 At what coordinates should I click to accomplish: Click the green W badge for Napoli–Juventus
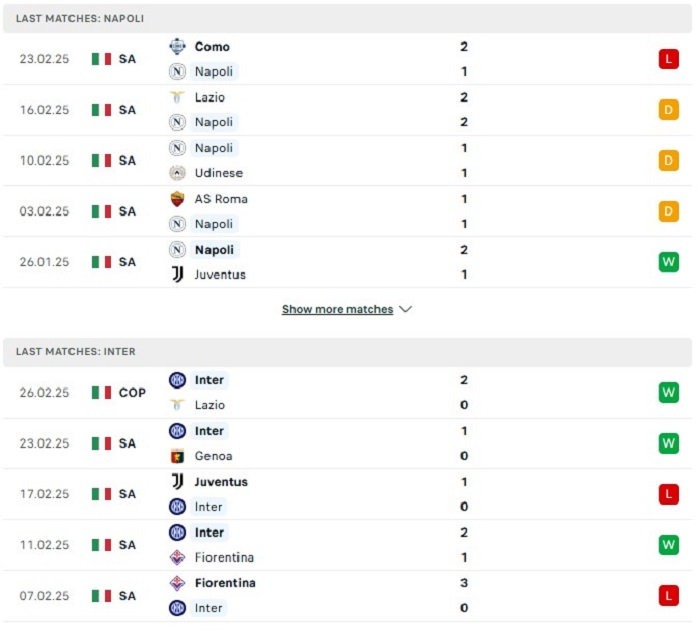coord(668,262)
